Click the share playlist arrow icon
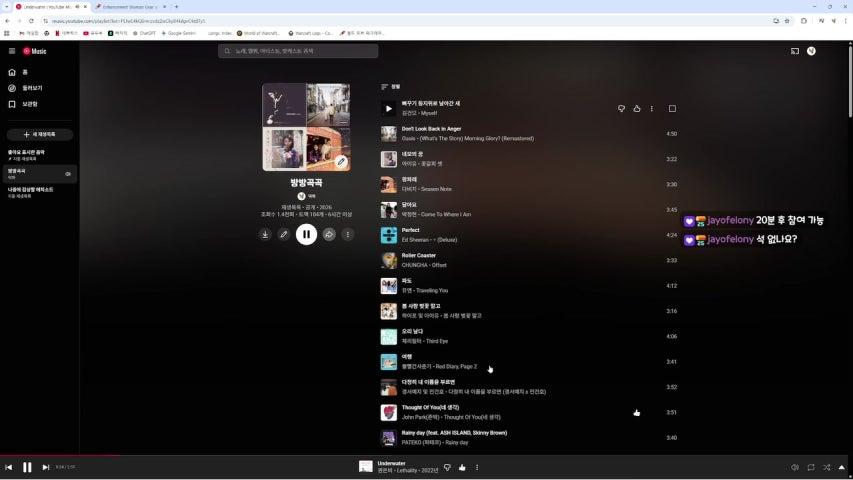Image resolution: width=853 pixels, height=480 pixels. click(329, 234)
